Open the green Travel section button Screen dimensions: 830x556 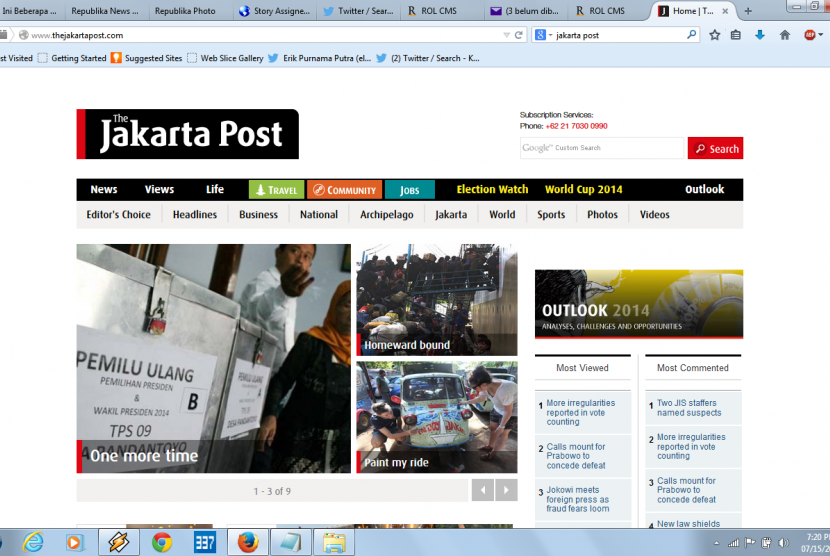pyautogui.click(x=276, y=190)
